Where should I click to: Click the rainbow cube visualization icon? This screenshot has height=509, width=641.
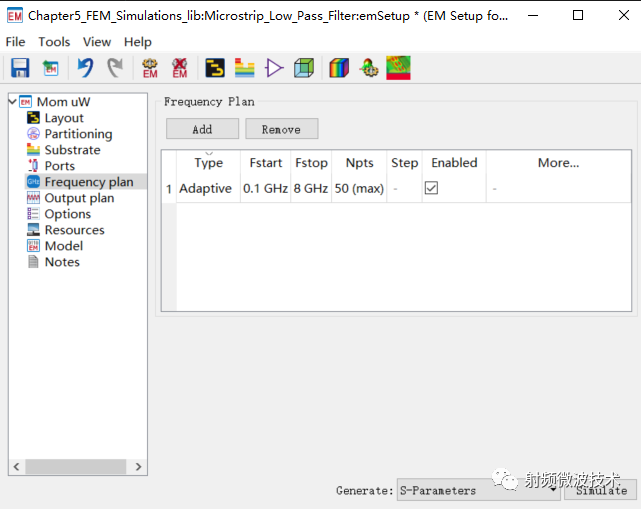click(339, 68)
